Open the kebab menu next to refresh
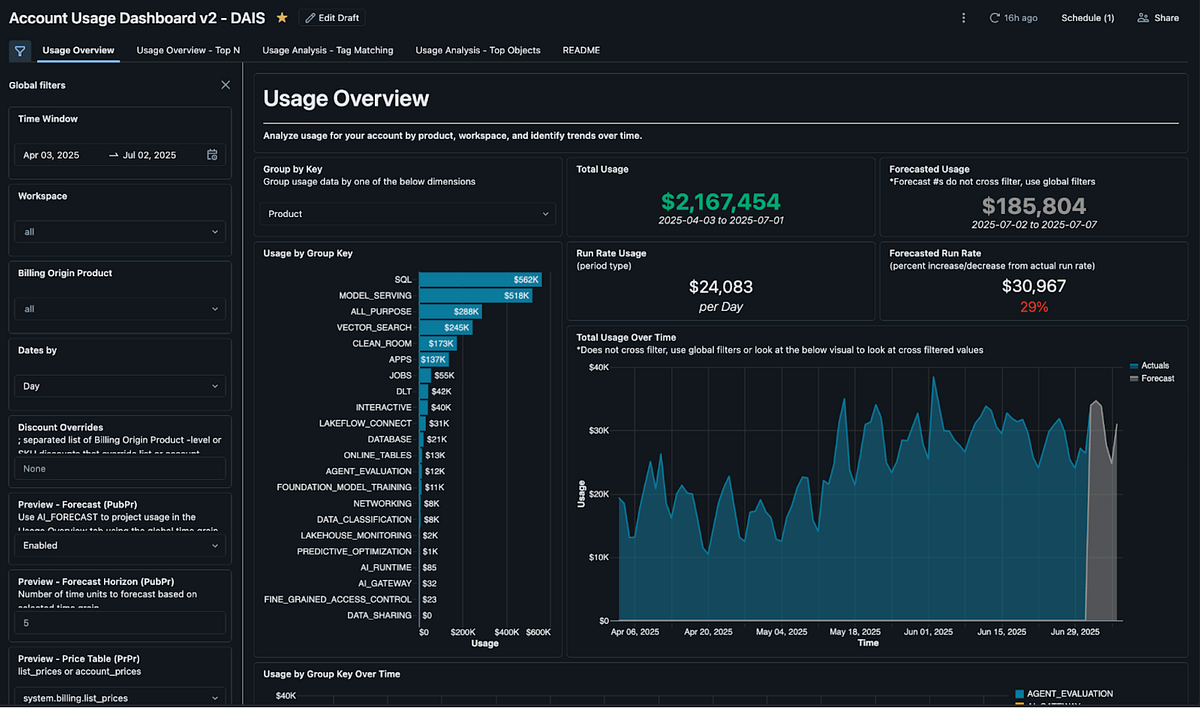The height and width of the screenshot is (708, 1200). pyautogui.click(x=963, y=17)
